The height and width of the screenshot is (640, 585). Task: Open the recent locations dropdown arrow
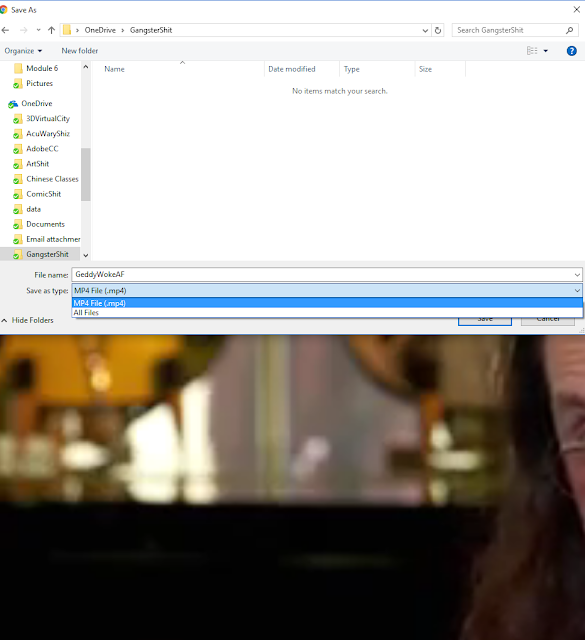click(38, 30)
